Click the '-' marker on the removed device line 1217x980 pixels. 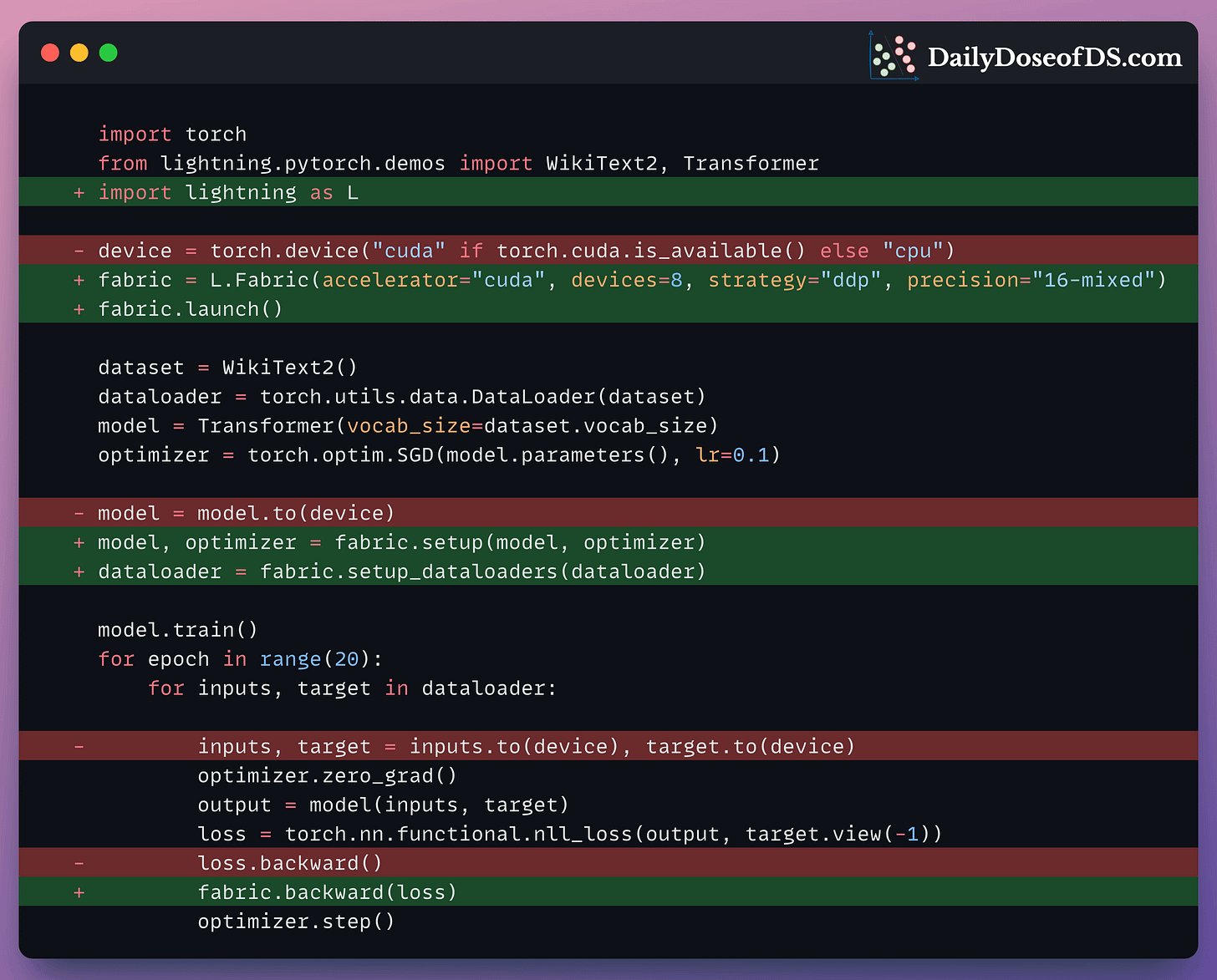point(79,250)
